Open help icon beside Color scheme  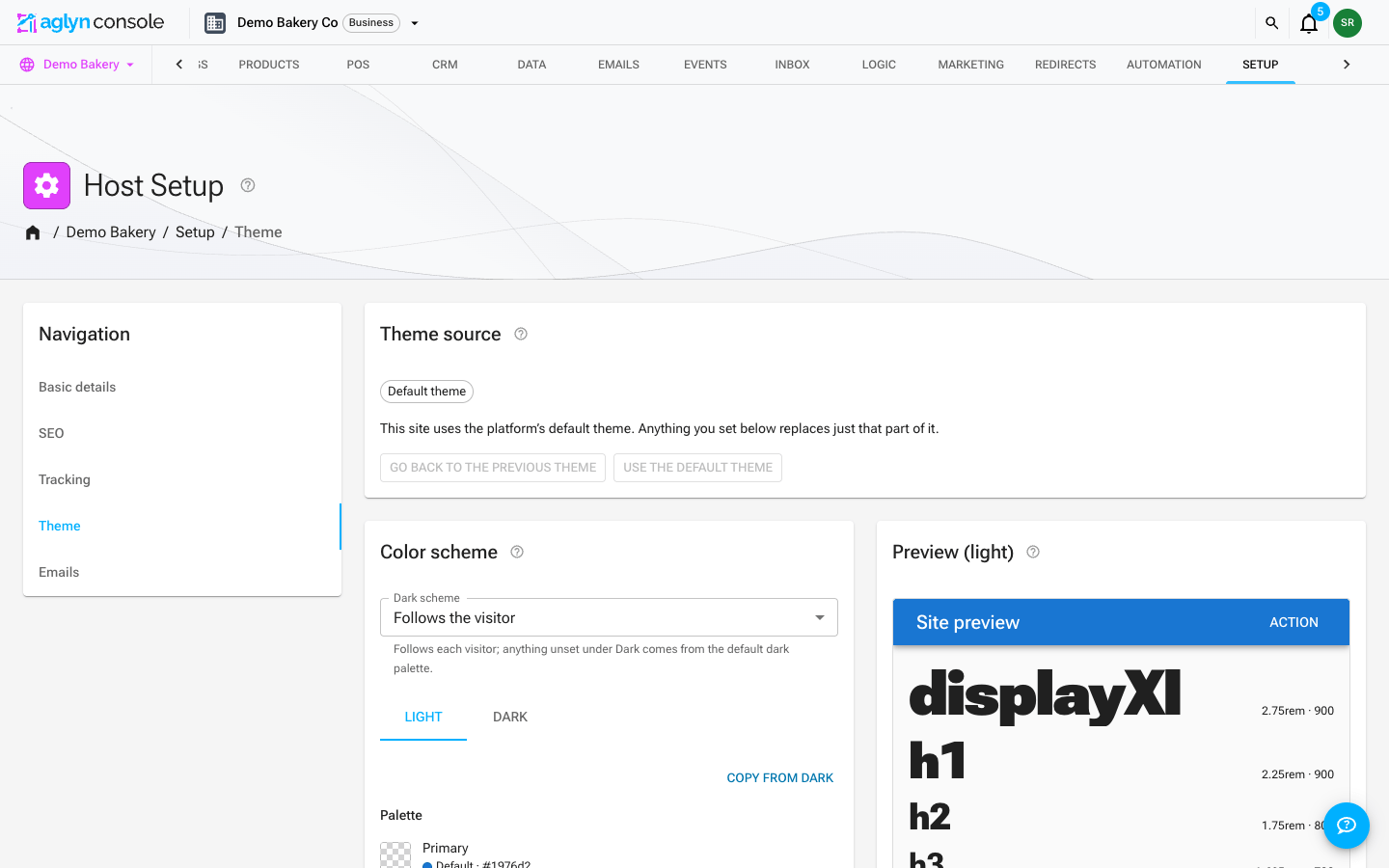(517, 552)
